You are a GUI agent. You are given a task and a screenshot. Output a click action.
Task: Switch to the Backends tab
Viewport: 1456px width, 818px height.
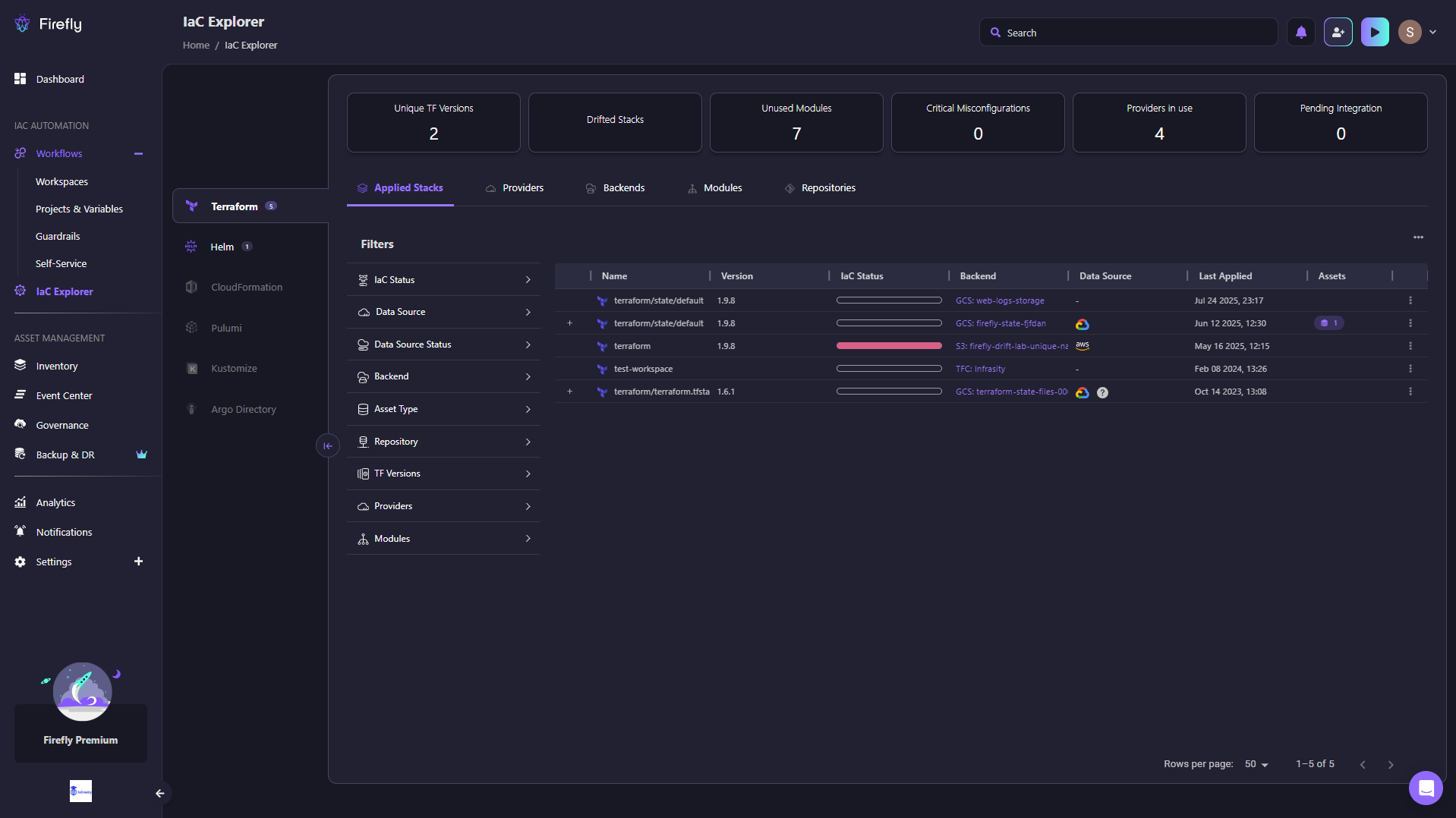coord(615,187)
